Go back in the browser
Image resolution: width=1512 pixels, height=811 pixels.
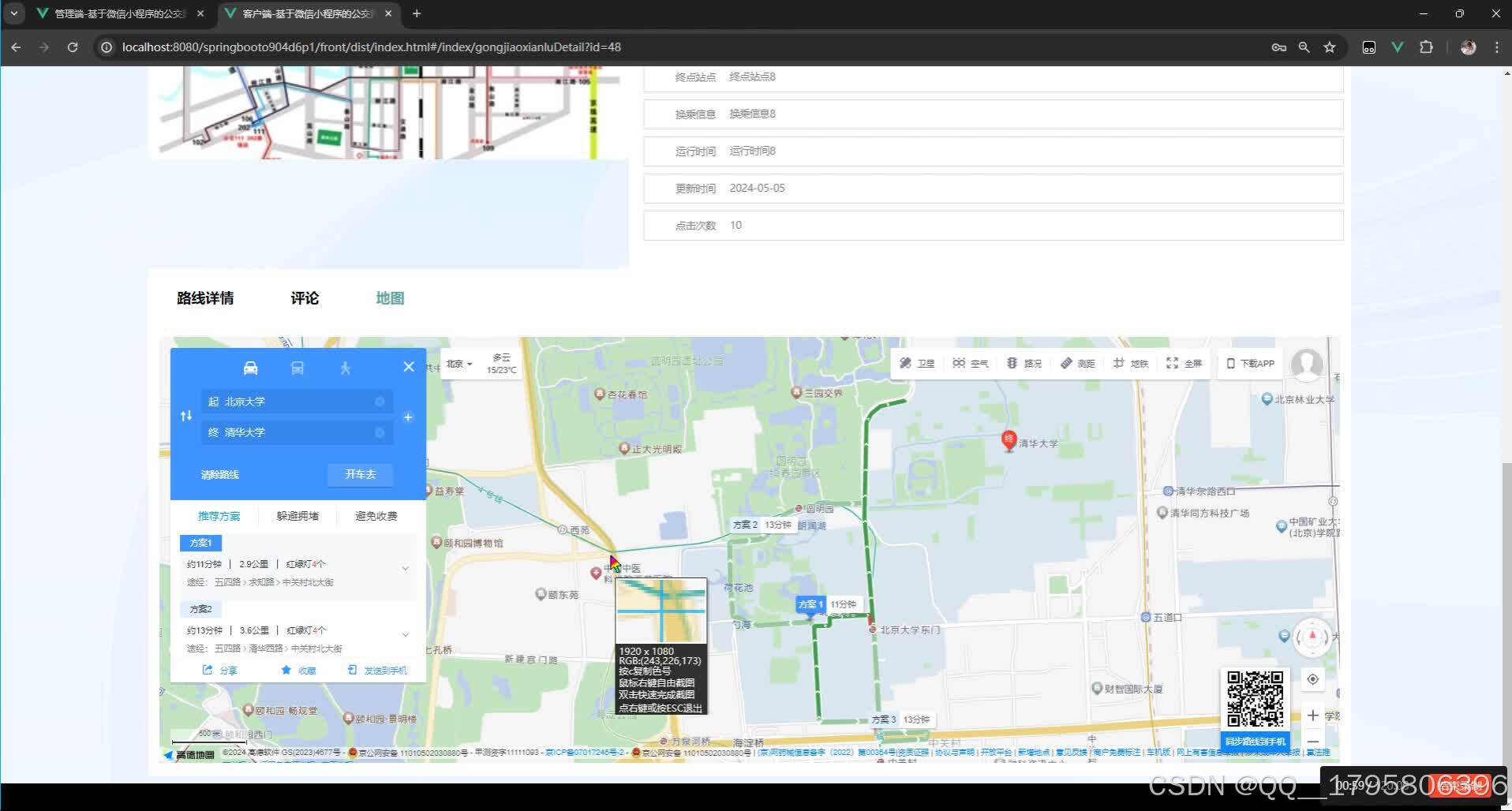tap(16, 47)
